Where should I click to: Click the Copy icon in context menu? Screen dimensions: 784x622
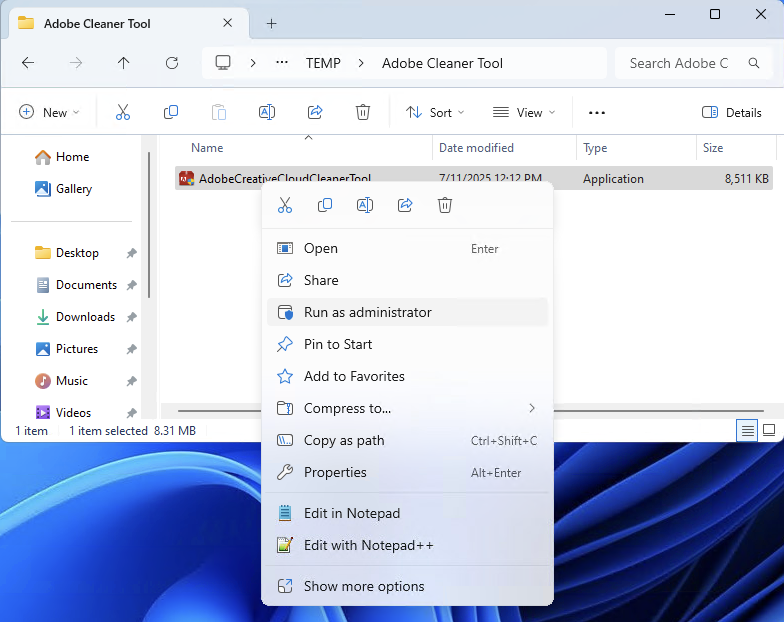[325, 205]
